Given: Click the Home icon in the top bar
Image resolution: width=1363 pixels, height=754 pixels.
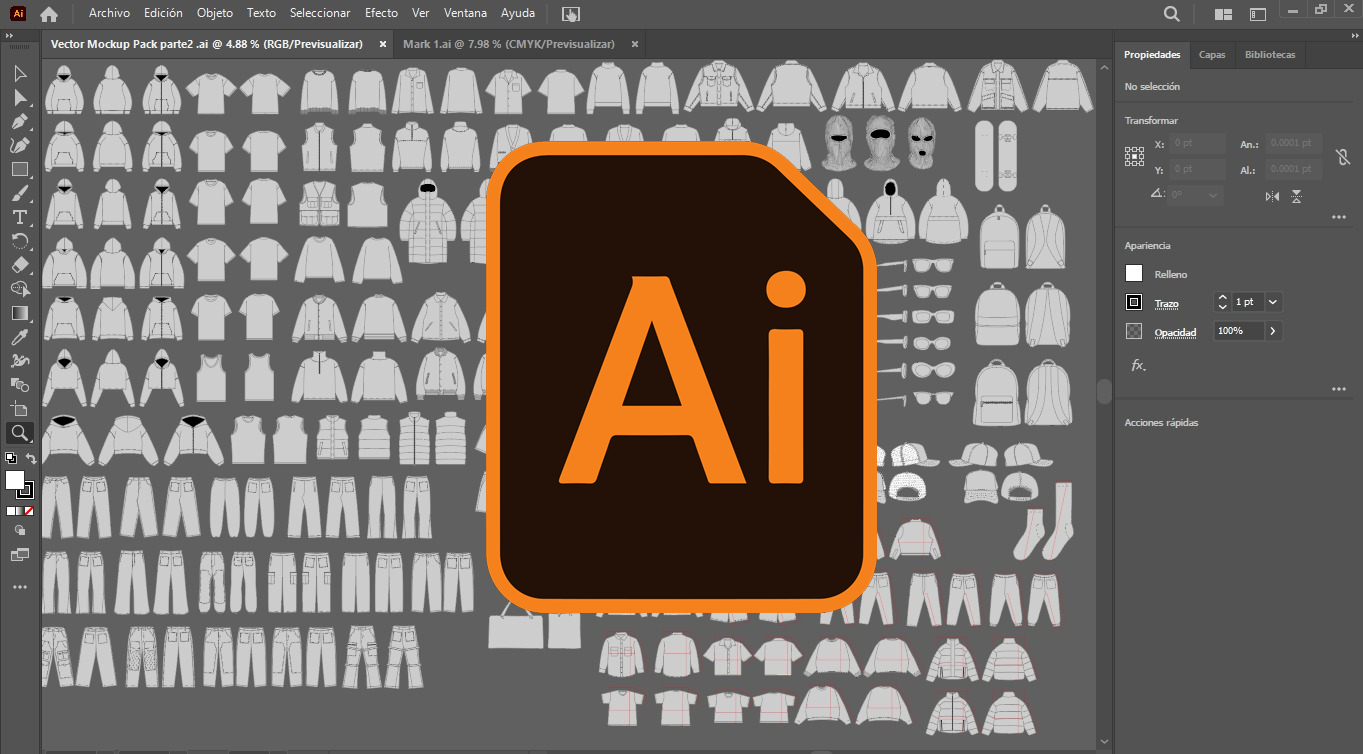Looking at the screenshot, I should (48, 14).
